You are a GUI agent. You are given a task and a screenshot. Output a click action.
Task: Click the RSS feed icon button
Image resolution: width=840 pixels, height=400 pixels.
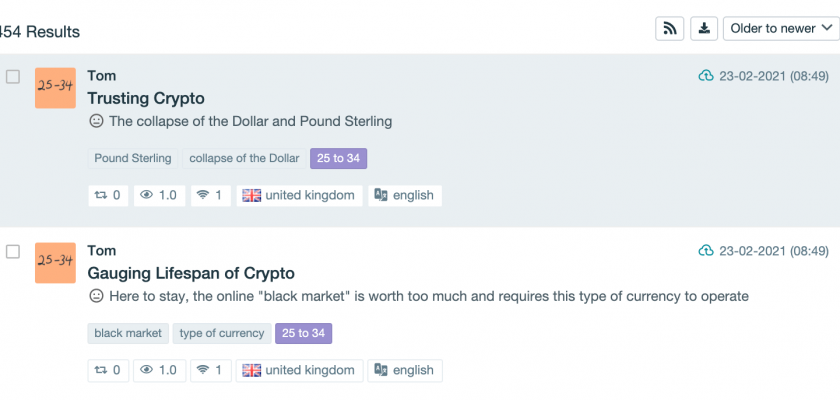pyautogui.click(x=670, y=28)
